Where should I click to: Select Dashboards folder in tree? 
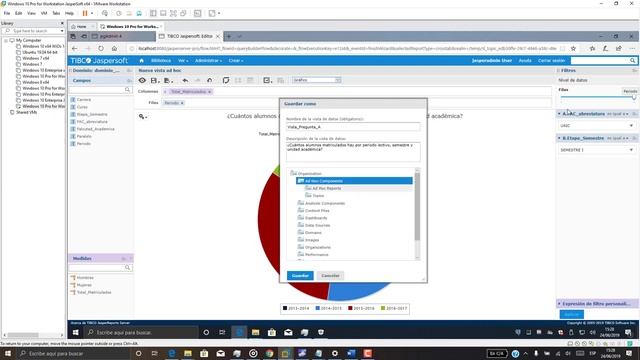[316, 218]
